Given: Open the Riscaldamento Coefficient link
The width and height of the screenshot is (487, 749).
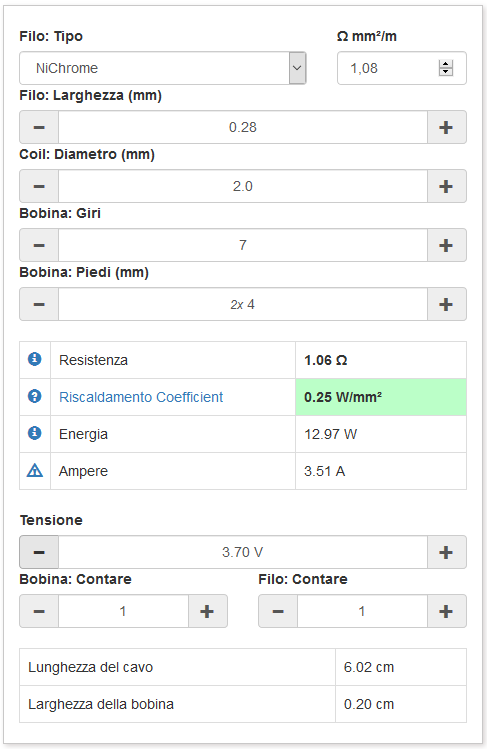Looking at the screenshot, I should pyautogui.click(x=141, y=397).
